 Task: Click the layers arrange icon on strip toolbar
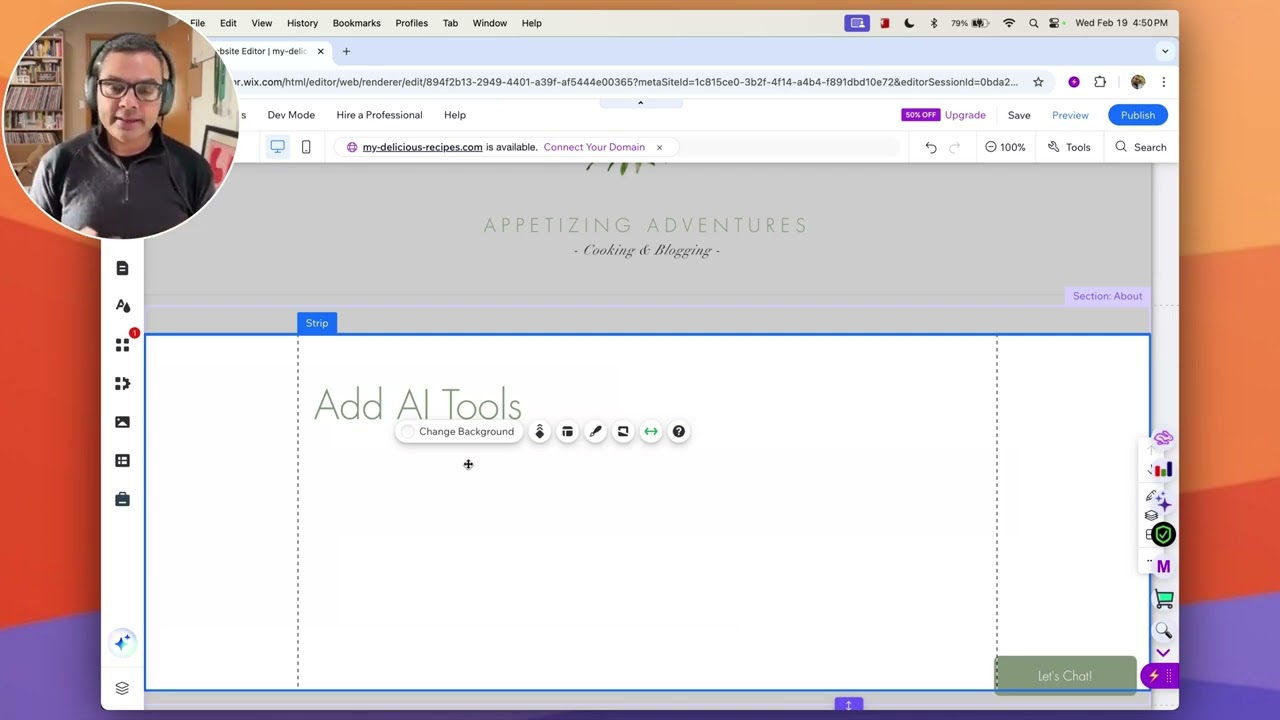(x=539, y=432)
